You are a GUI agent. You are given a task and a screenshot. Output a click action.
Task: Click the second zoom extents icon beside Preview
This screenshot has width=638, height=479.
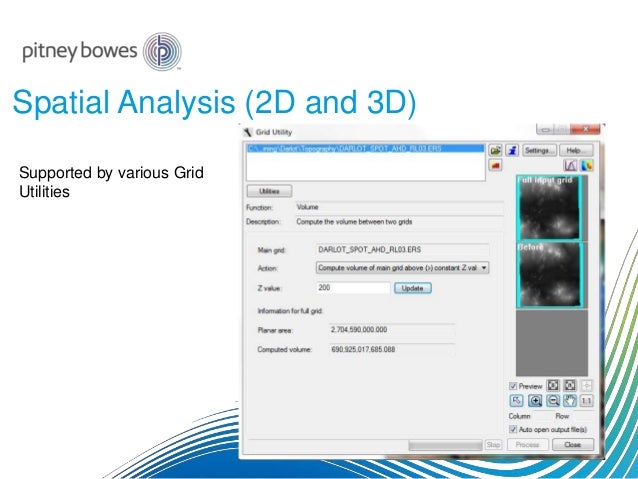pyautogui.click(x=570, y=385)
